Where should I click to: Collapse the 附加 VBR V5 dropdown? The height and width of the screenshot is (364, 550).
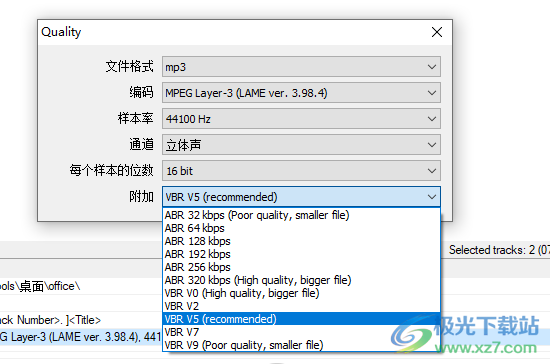[x=301, y=197]
